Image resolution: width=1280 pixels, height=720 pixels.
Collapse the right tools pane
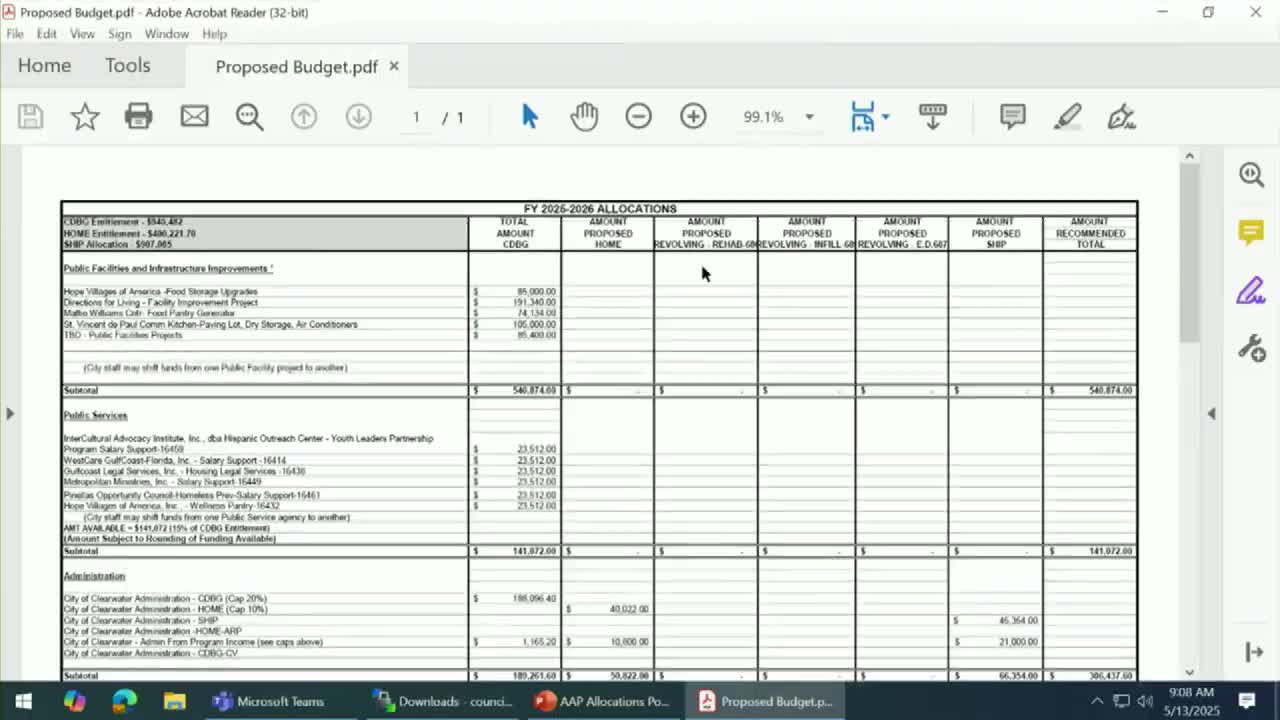(x=1212, y=413)
